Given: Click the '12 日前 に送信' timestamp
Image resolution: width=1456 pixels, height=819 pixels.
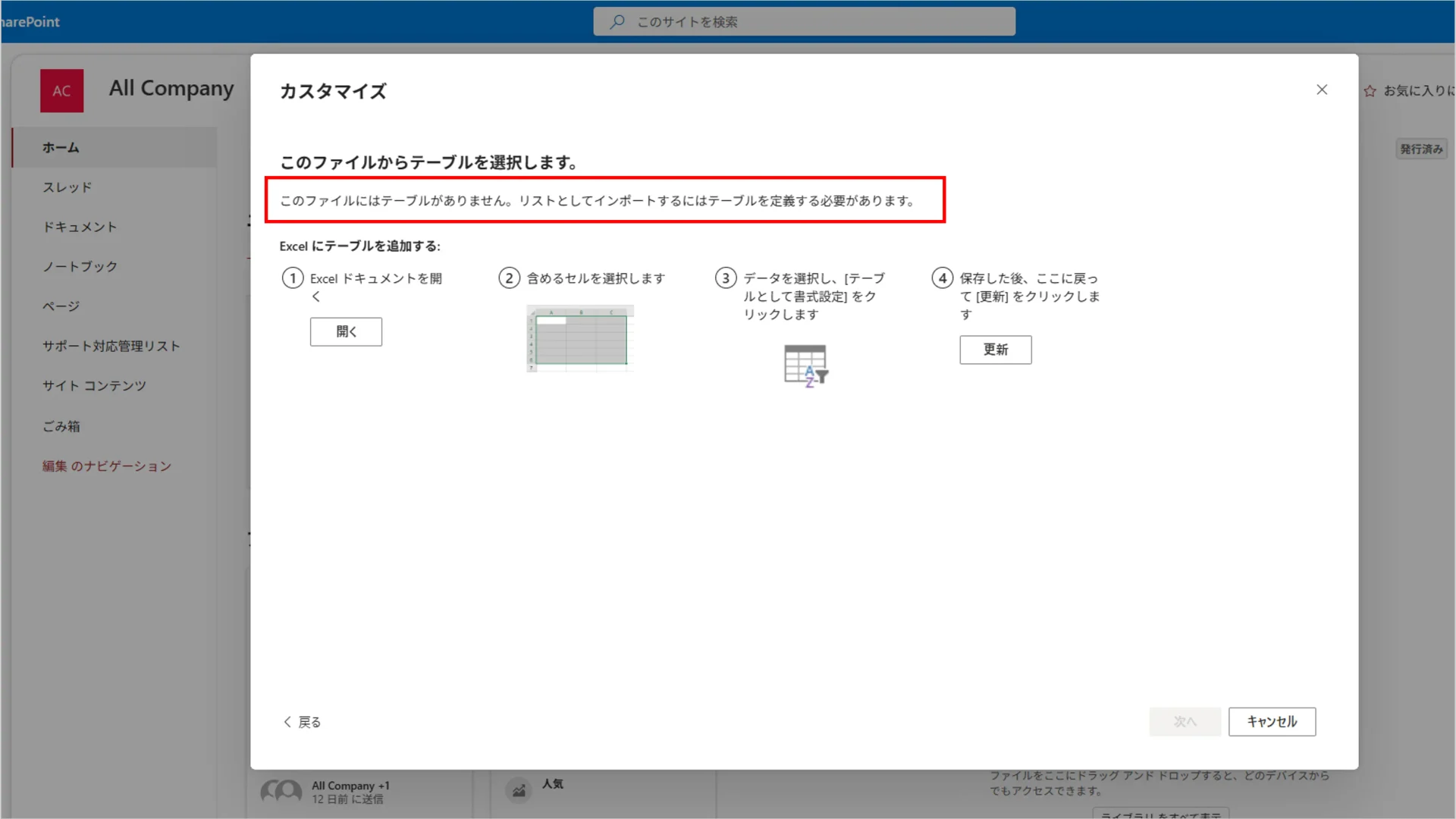Looking at the screenshot, I should (x=347, y=799).
